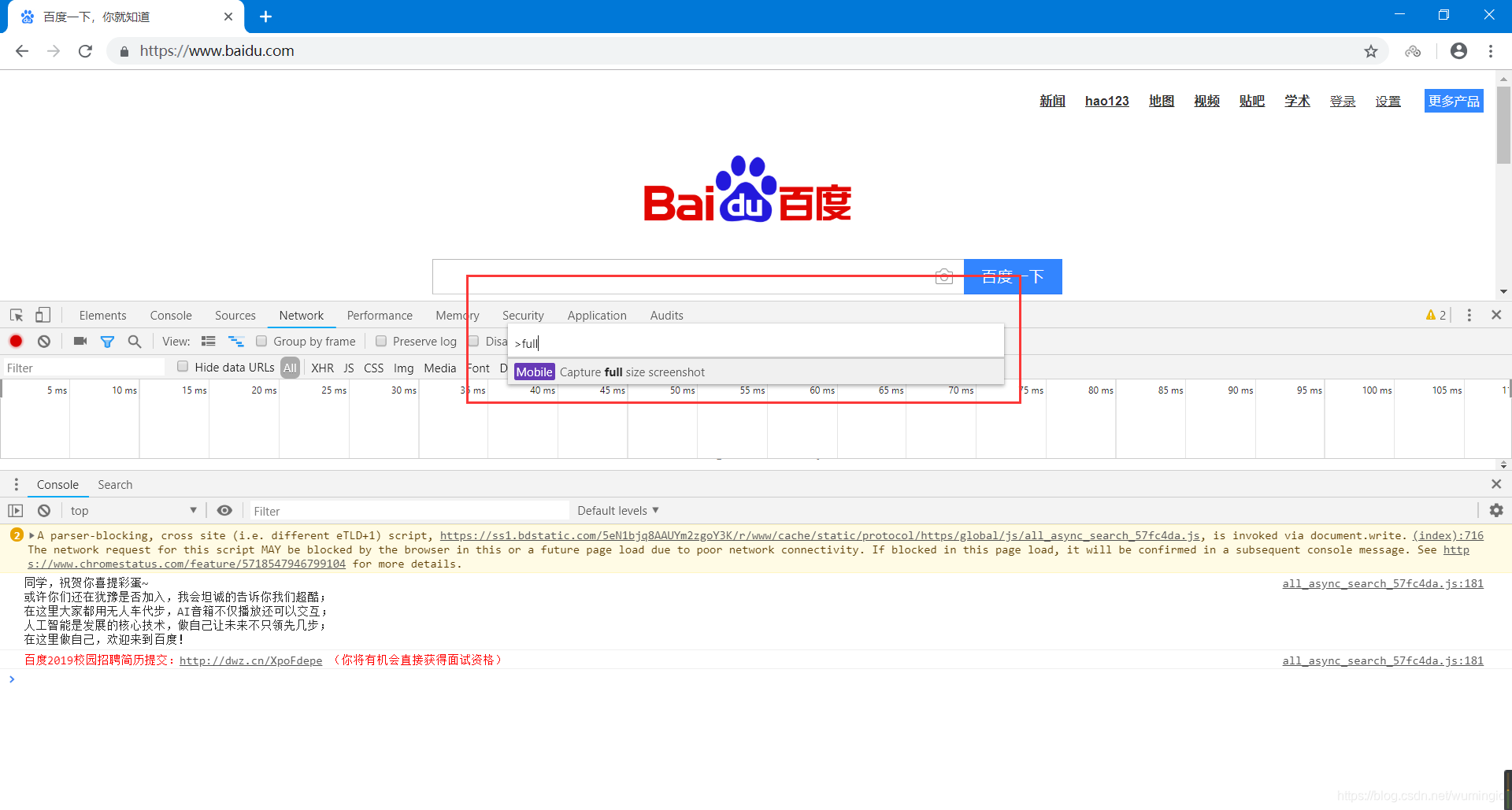1512x810 pixels.
Task: Select Capture full size screenshot command
Action: coord(756,372)
